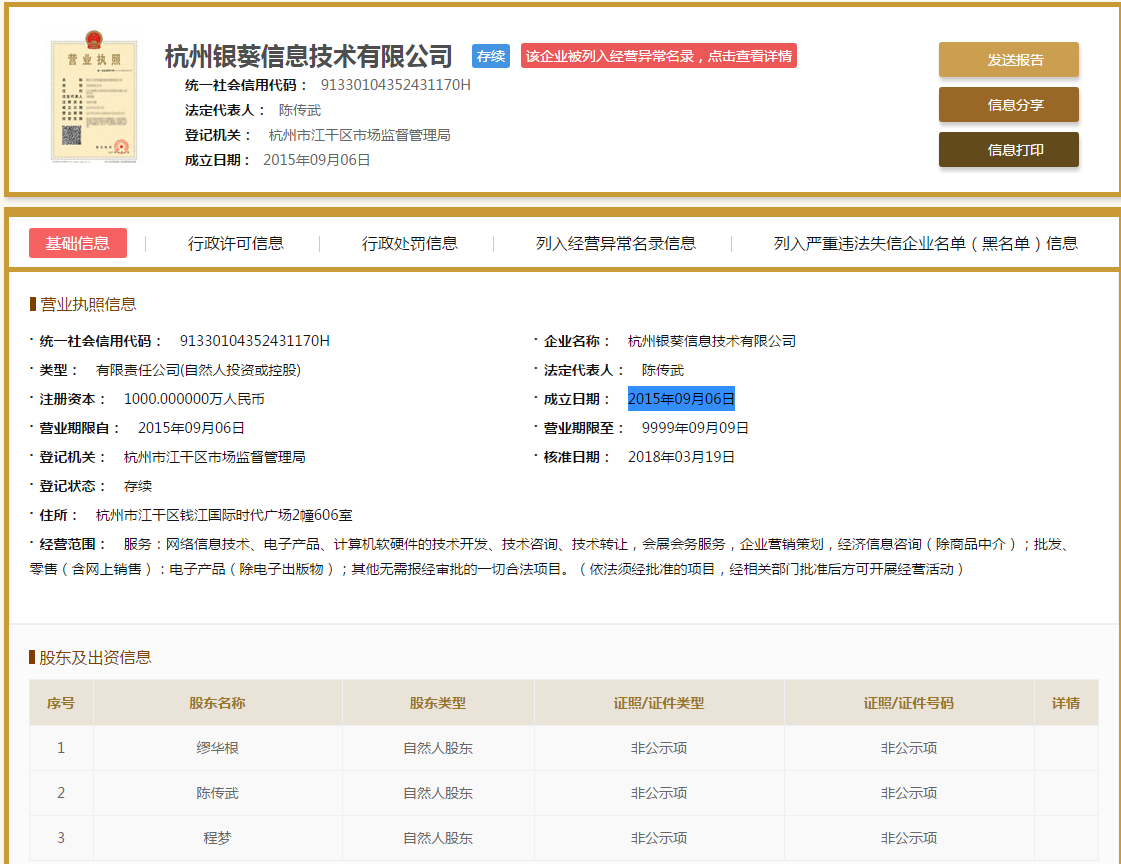Click the red 经营异常名录 alert banner

tap(655, 55)
